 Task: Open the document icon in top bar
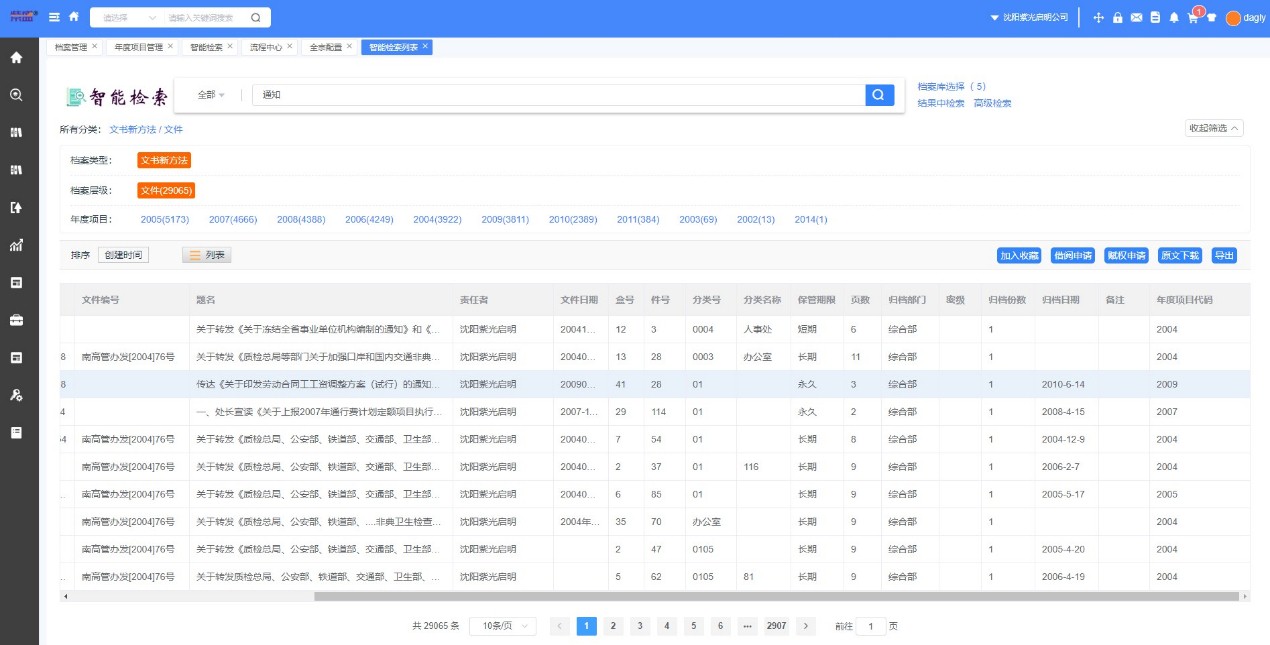[x=1155, y=18]
